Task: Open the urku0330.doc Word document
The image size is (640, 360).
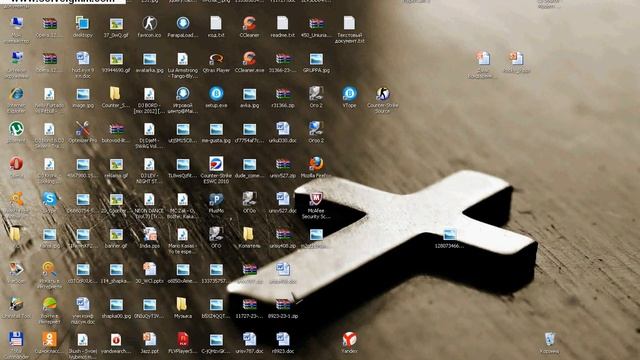Action: pos(282,129)
